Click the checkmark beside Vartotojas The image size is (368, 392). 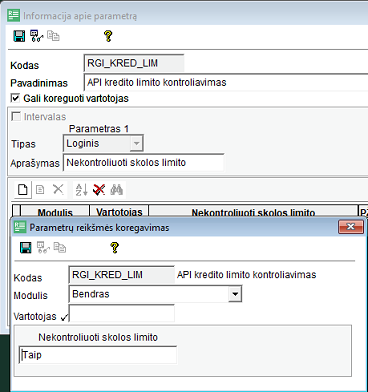pyautogui.click(x=65, y=318)
